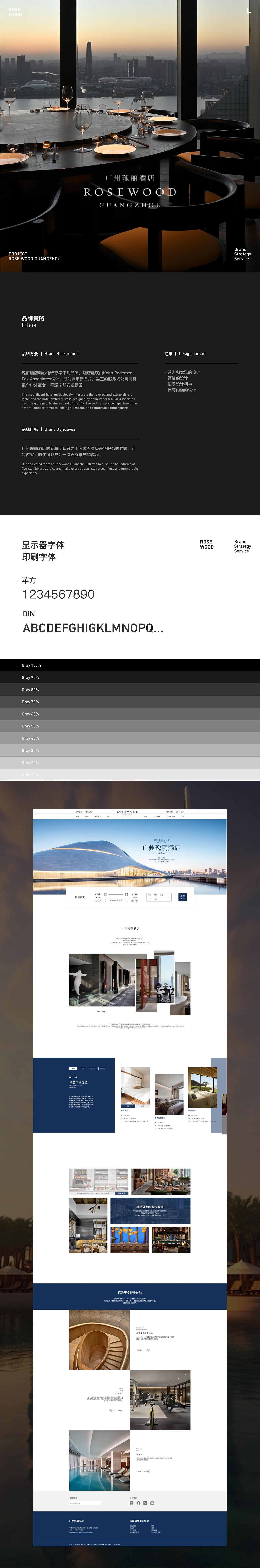This screenshot has width=260, height=1568.
Task: Click the 1234567890 numerals sample
Action: (x=58, y=594)
